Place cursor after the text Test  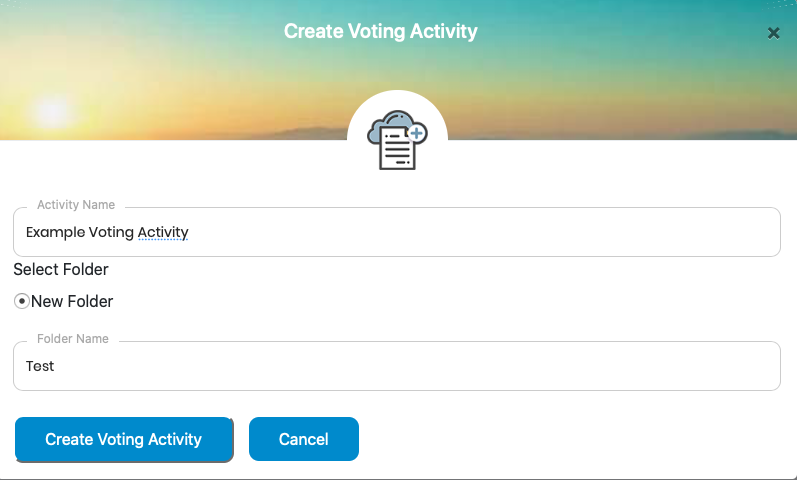[56, 366]
